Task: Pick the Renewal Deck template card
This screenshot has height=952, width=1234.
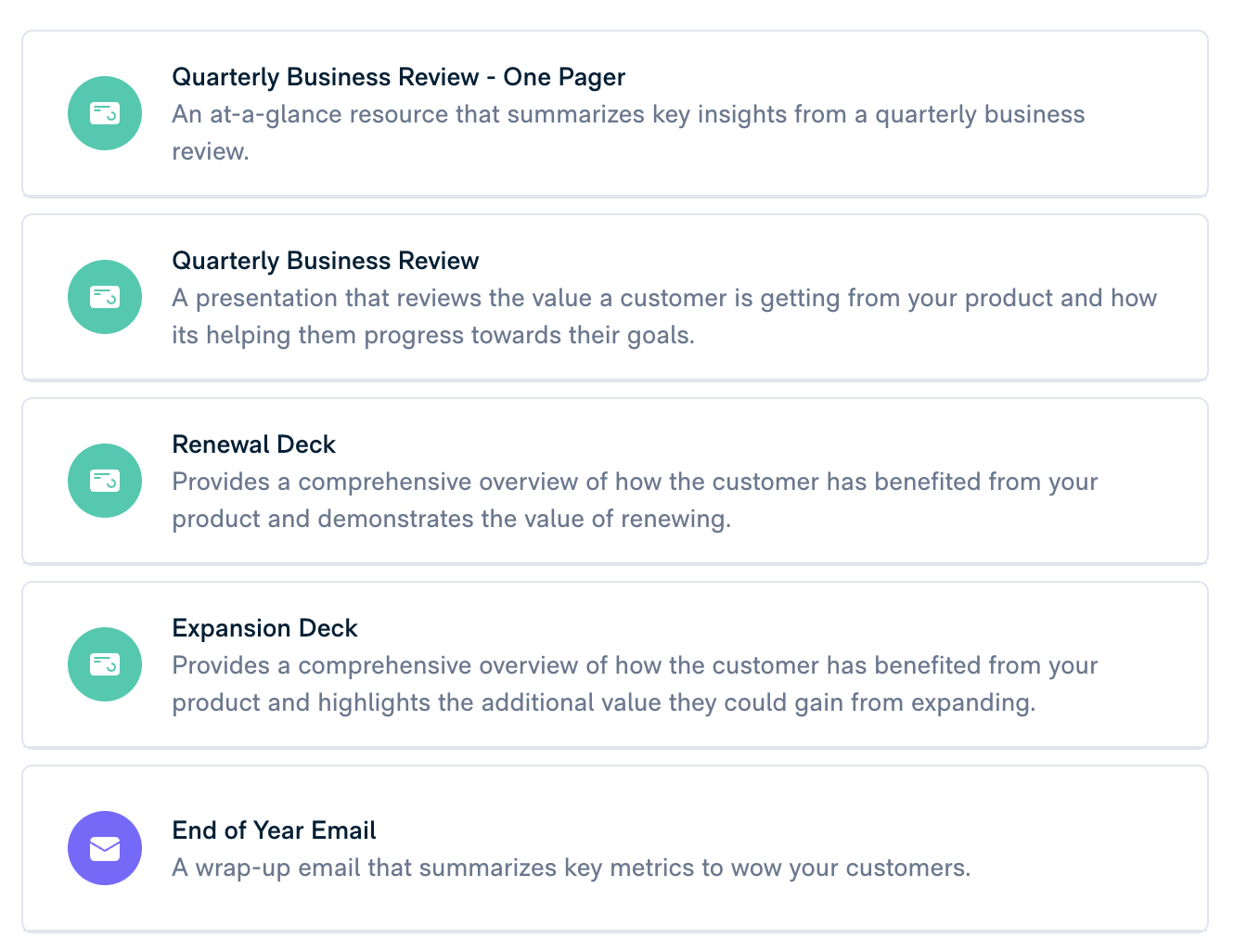Action: [x=615, y=482]
